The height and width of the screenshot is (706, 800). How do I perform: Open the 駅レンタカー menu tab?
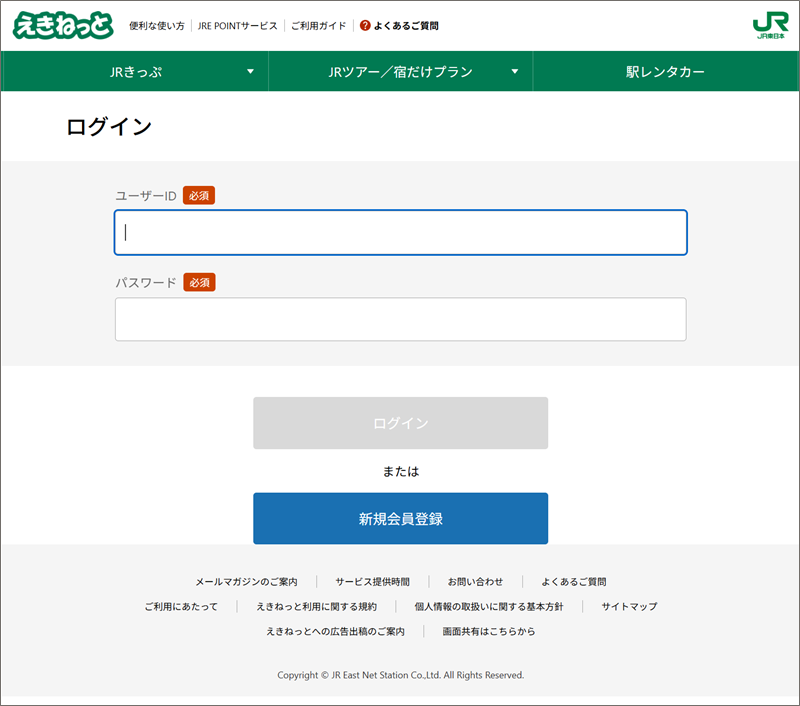665,72
